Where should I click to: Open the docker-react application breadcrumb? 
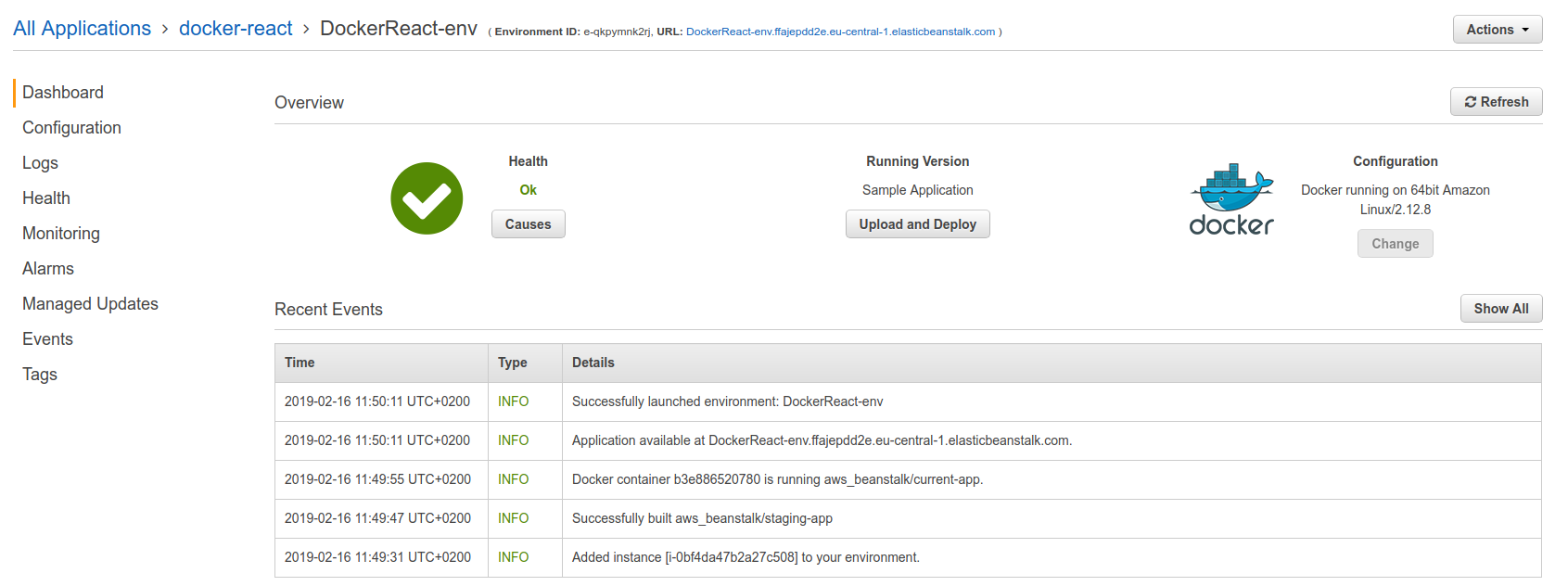236,29
